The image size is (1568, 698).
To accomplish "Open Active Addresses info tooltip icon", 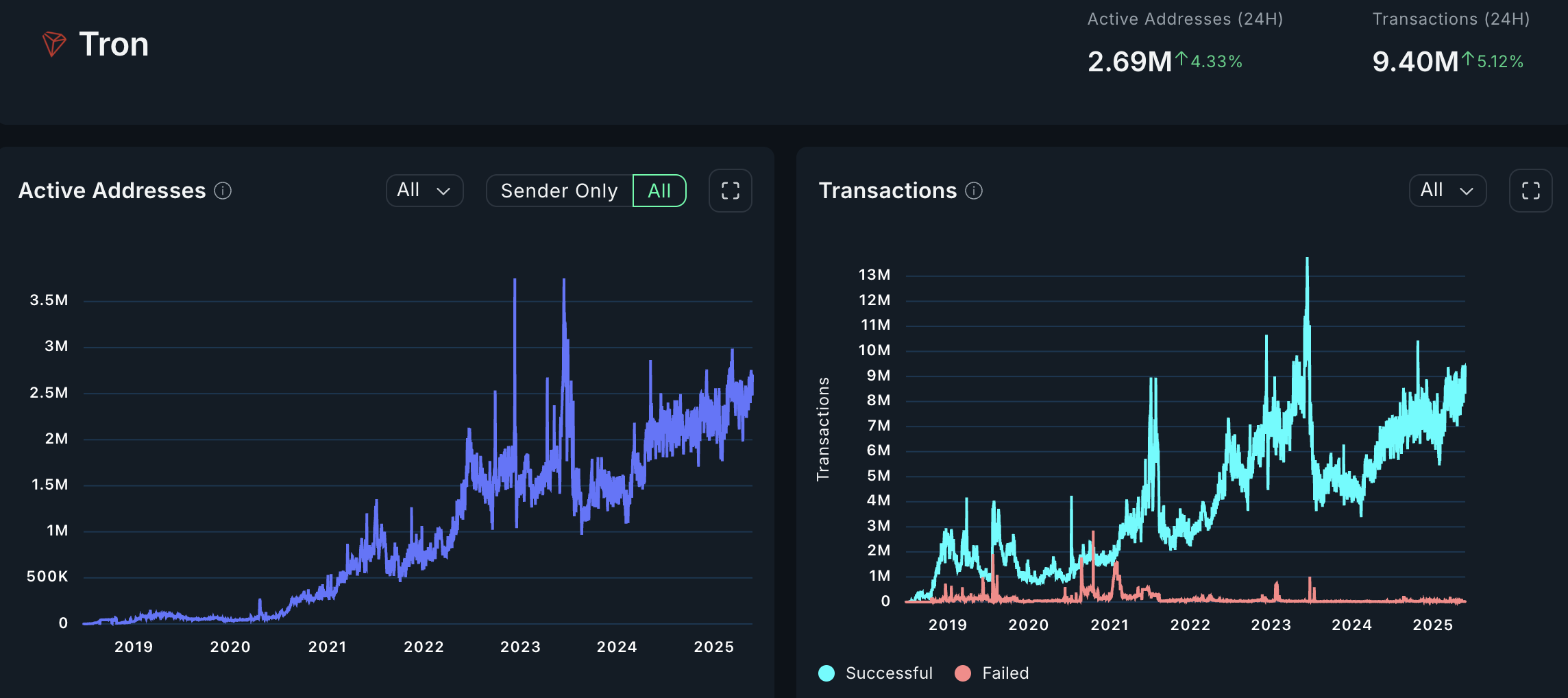I will (x=223, y=191).
